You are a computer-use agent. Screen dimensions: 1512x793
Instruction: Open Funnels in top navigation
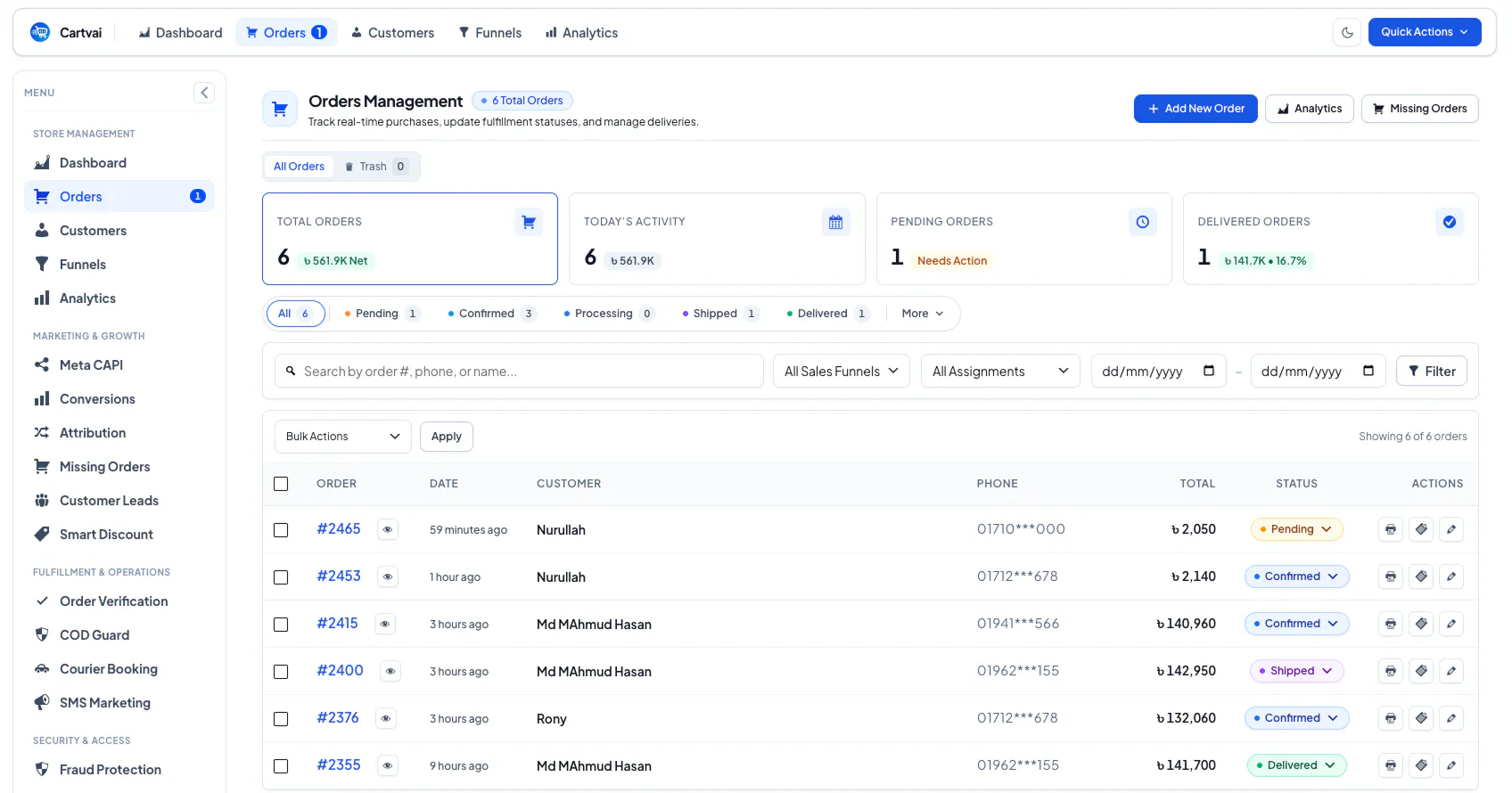pos(489,33)
